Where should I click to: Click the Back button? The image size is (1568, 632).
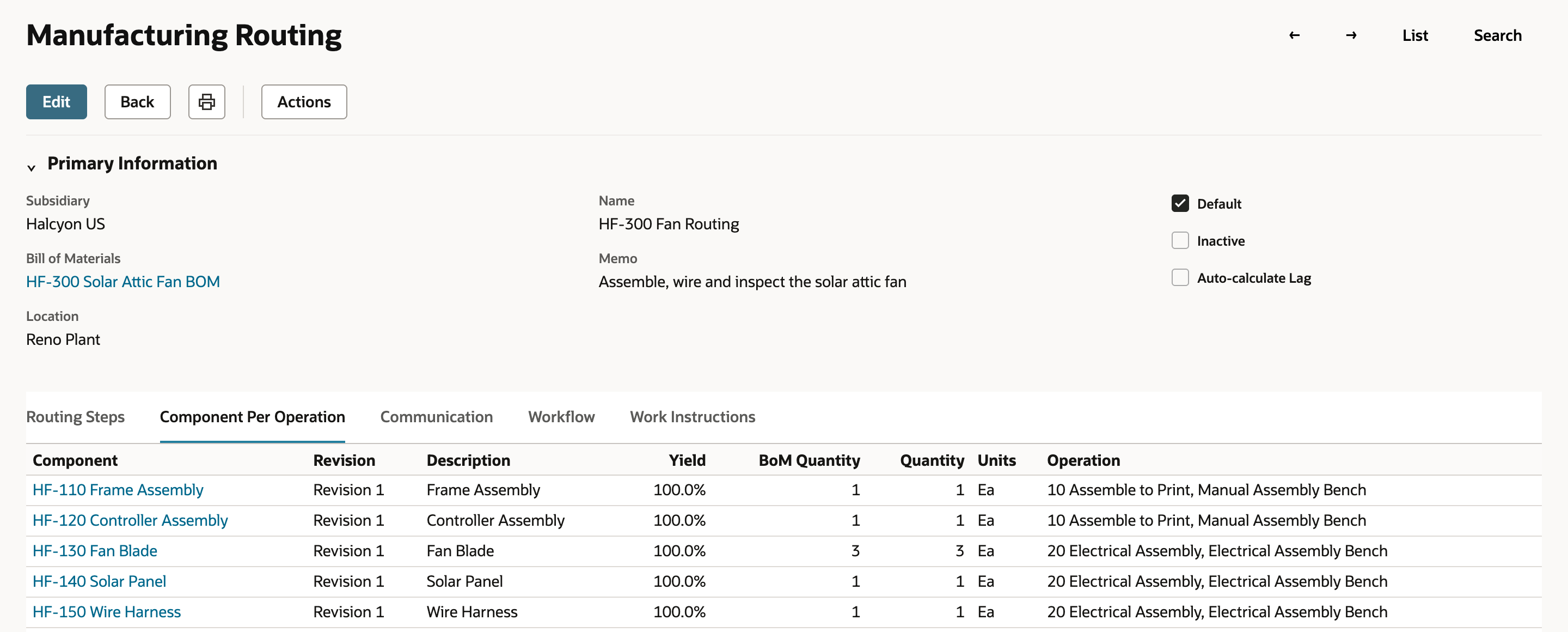(137, 102)
